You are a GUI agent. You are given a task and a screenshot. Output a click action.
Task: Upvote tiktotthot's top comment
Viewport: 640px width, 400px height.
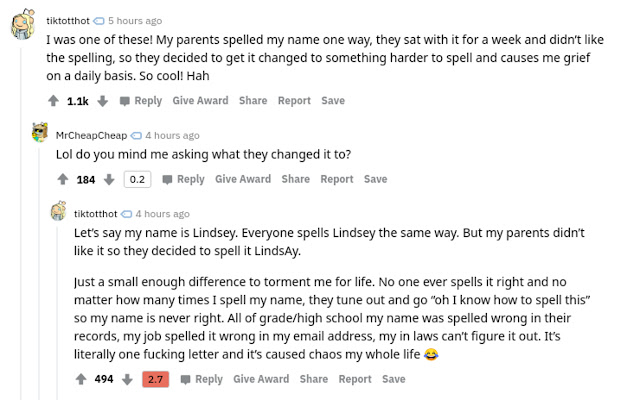54,101
